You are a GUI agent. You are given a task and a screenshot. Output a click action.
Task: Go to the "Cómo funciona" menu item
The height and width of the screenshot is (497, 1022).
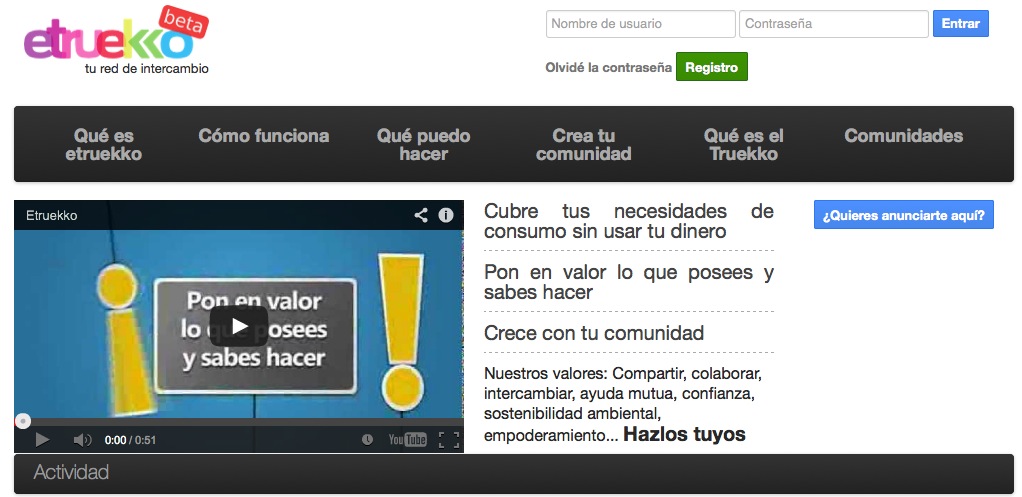(x=263, y=136)
